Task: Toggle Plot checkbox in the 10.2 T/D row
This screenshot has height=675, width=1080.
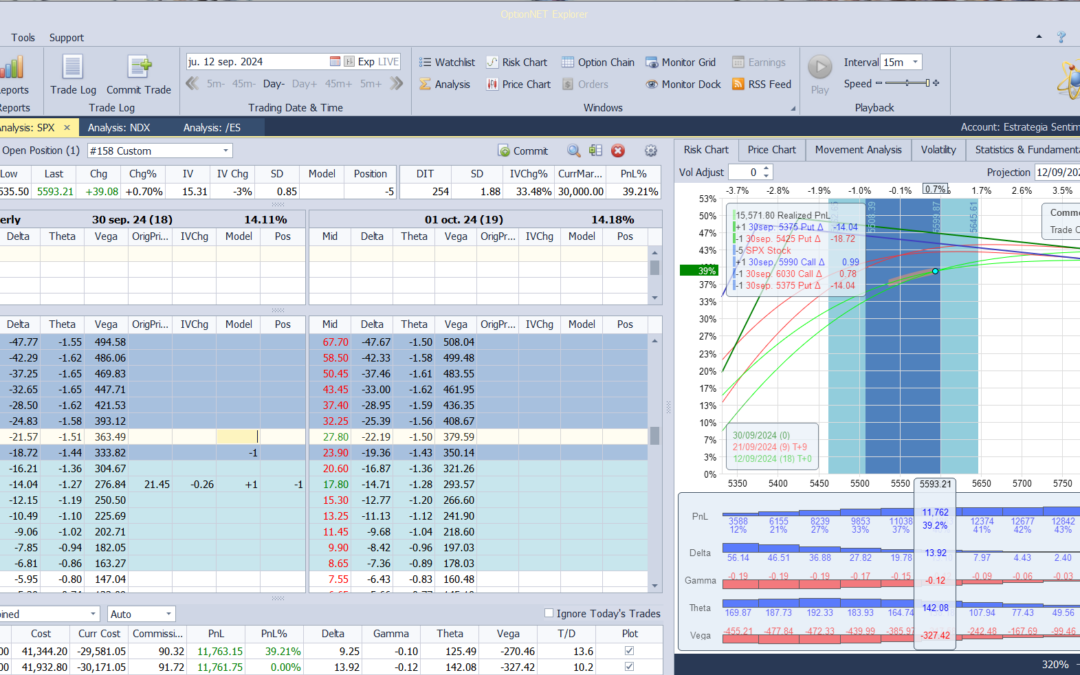Action: click(x=629, y=666)
